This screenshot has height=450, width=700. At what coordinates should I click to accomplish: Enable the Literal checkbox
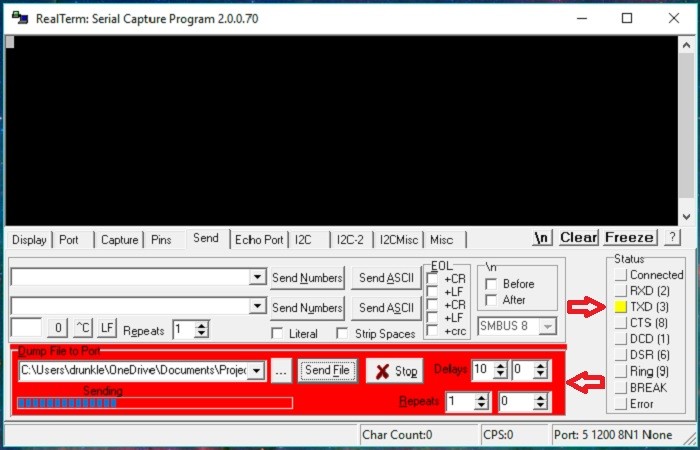pos(277,333)
